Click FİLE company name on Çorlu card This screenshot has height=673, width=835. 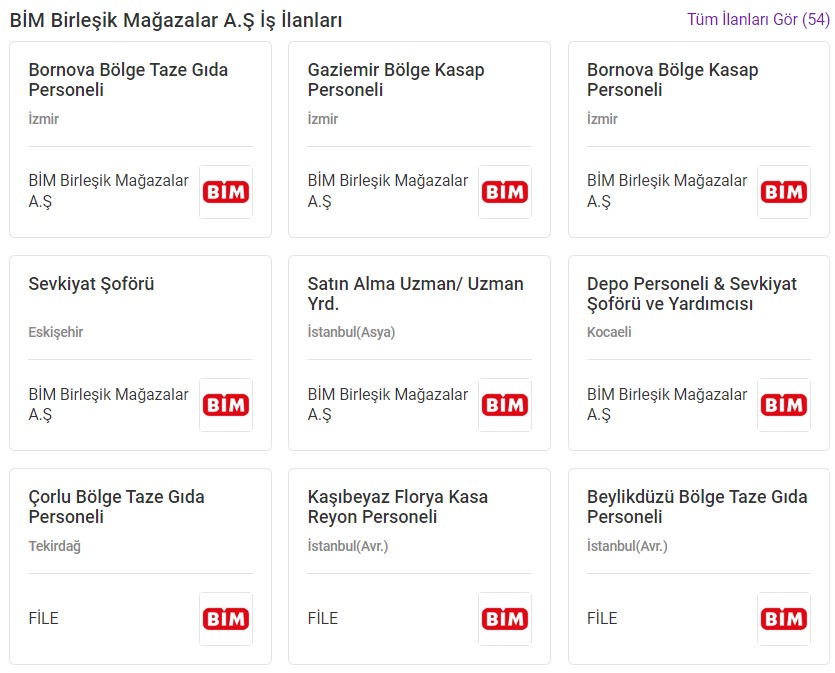click(44, 618)
